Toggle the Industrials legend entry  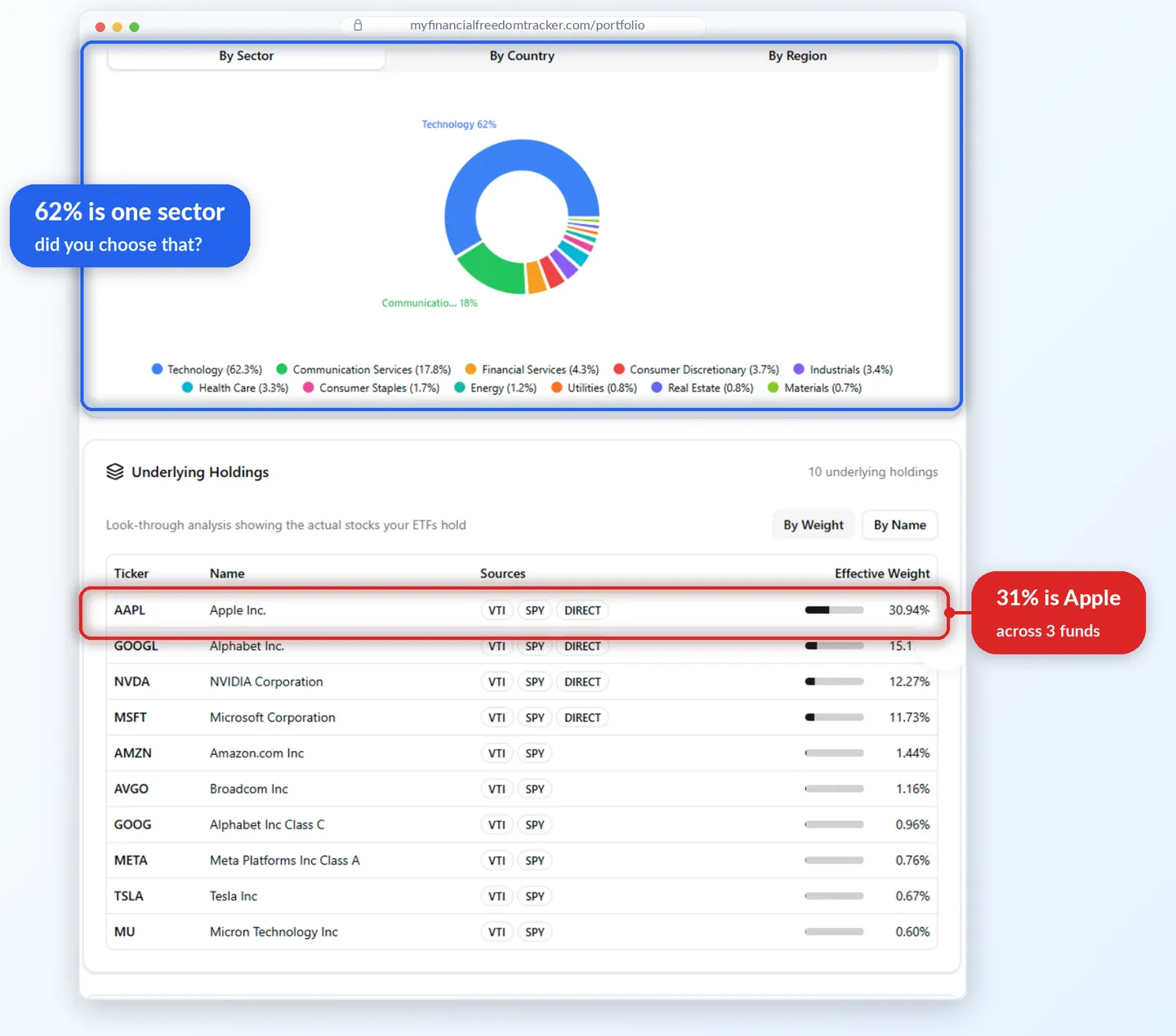point(843,369)
